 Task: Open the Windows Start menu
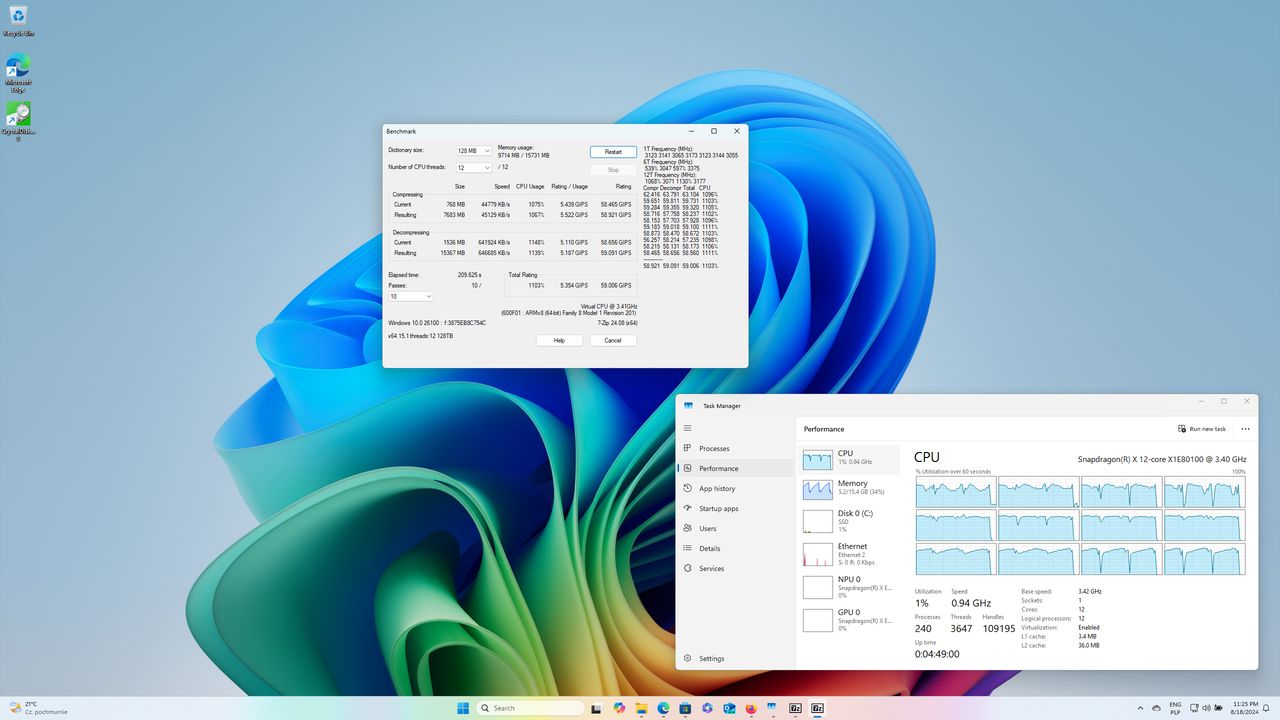pos(463,708)
